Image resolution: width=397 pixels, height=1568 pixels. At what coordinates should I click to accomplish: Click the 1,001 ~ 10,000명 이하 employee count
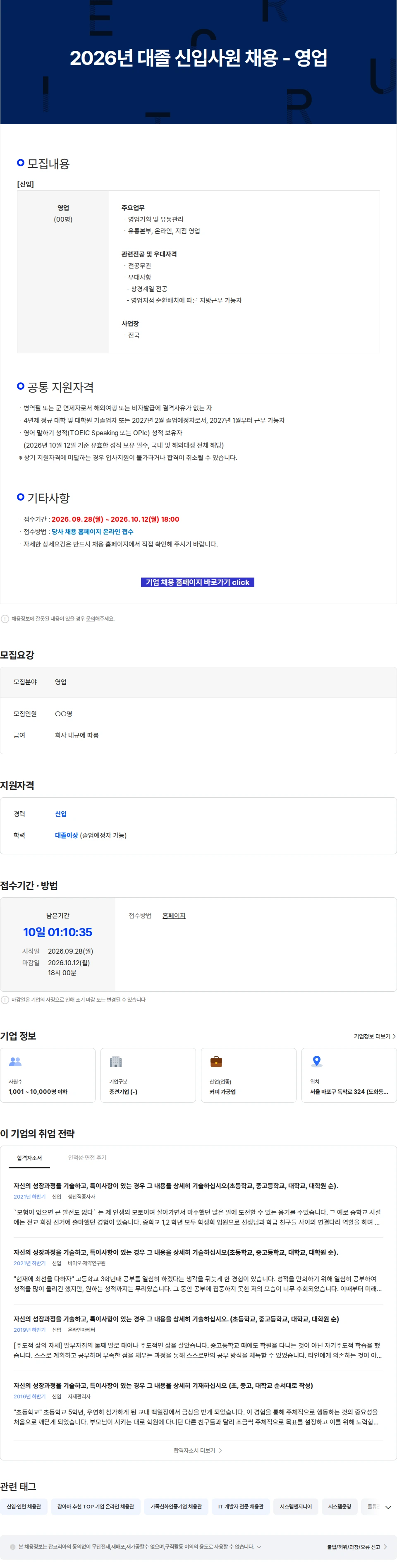(x=38, y=1091)
